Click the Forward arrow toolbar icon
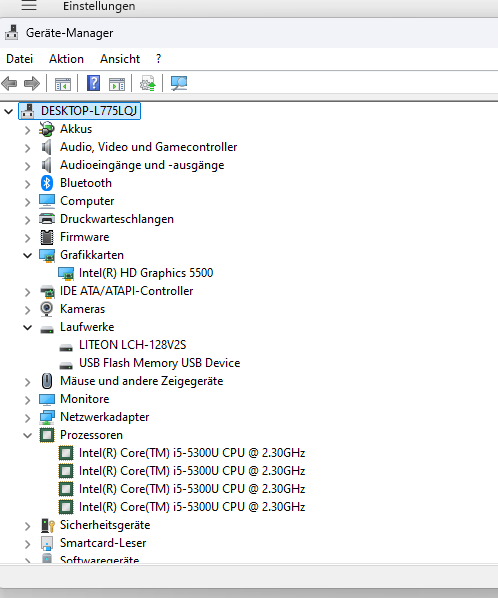Screen dimensions: 498x598 pyautogui.click(x=32, y=83)
